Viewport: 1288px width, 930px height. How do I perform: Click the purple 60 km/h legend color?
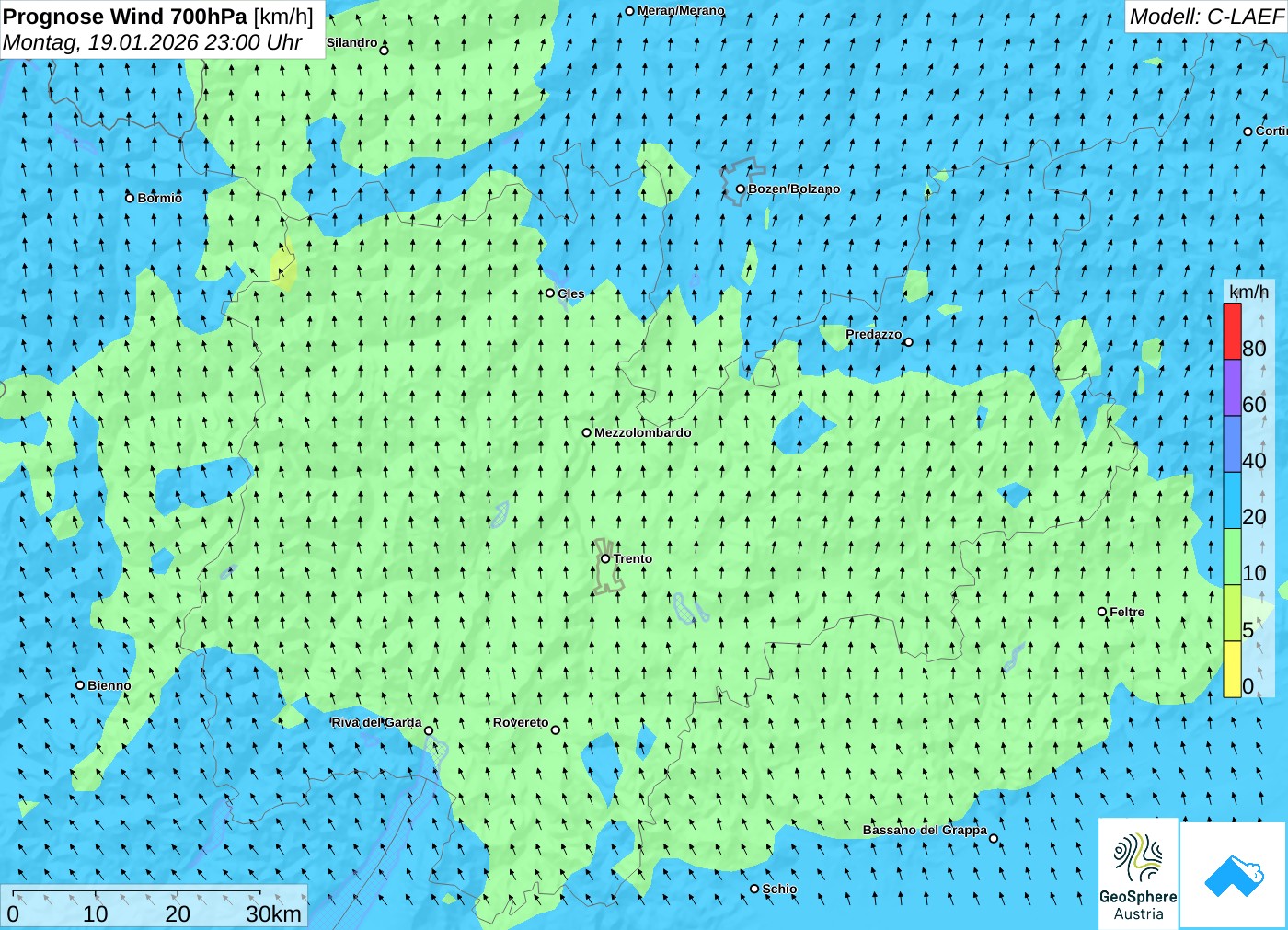pyautogui.click(x=1232, y=388)
